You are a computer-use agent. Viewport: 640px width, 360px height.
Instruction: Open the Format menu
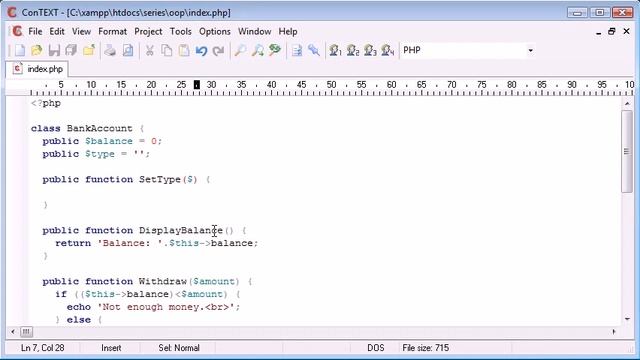pos(112,31)
